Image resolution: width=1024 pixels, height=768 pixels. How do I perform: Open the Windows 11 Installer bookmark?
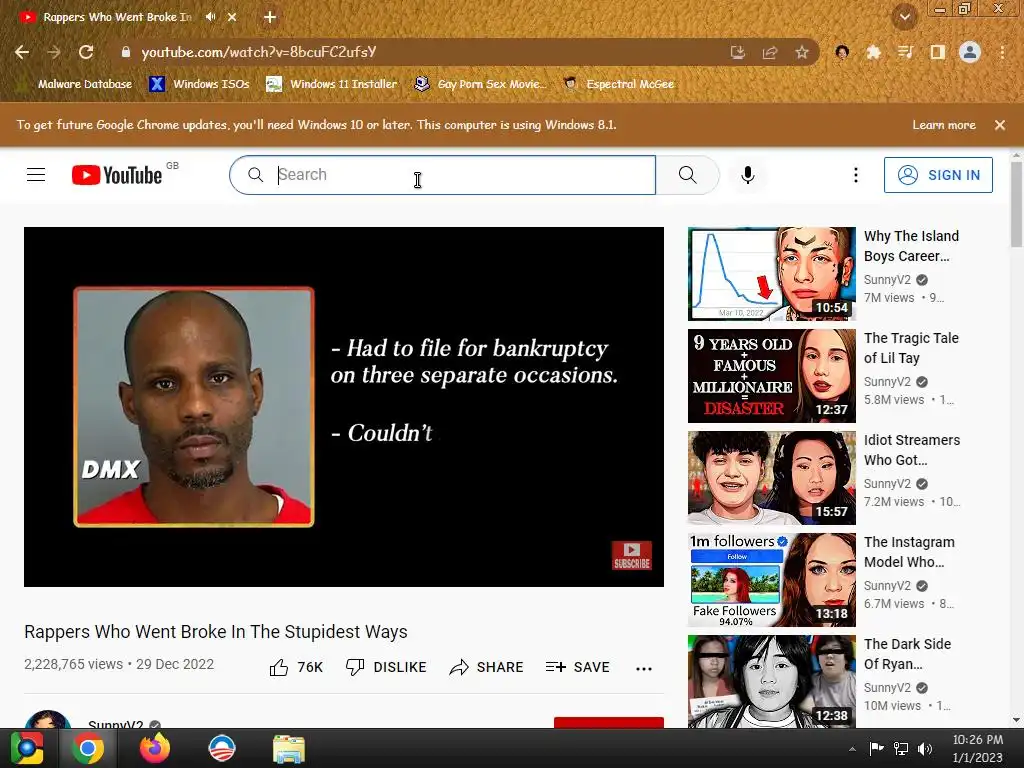tap(332, 84)
